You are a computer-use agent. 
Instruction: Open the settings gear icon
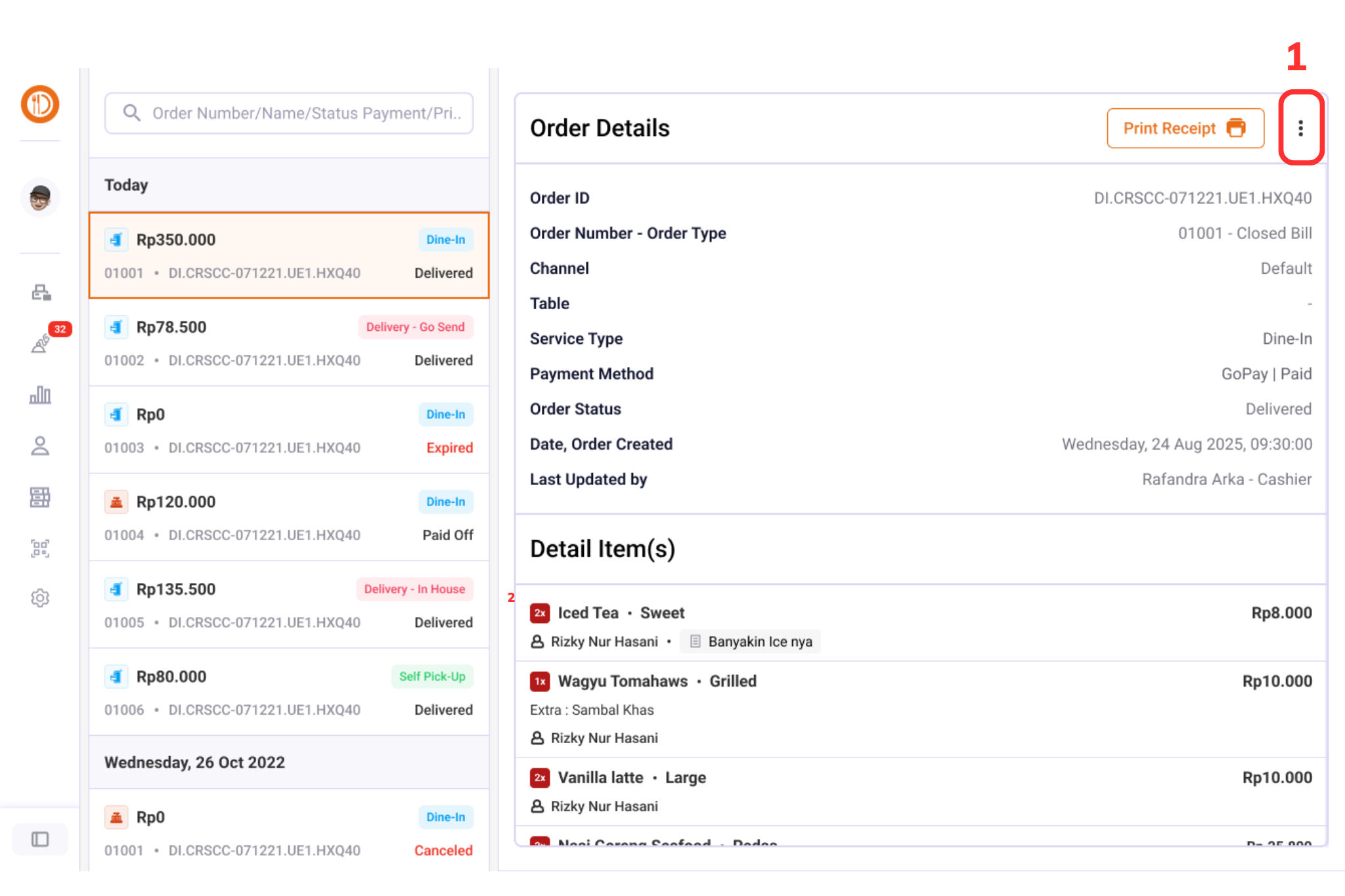(x=40, y=598)
